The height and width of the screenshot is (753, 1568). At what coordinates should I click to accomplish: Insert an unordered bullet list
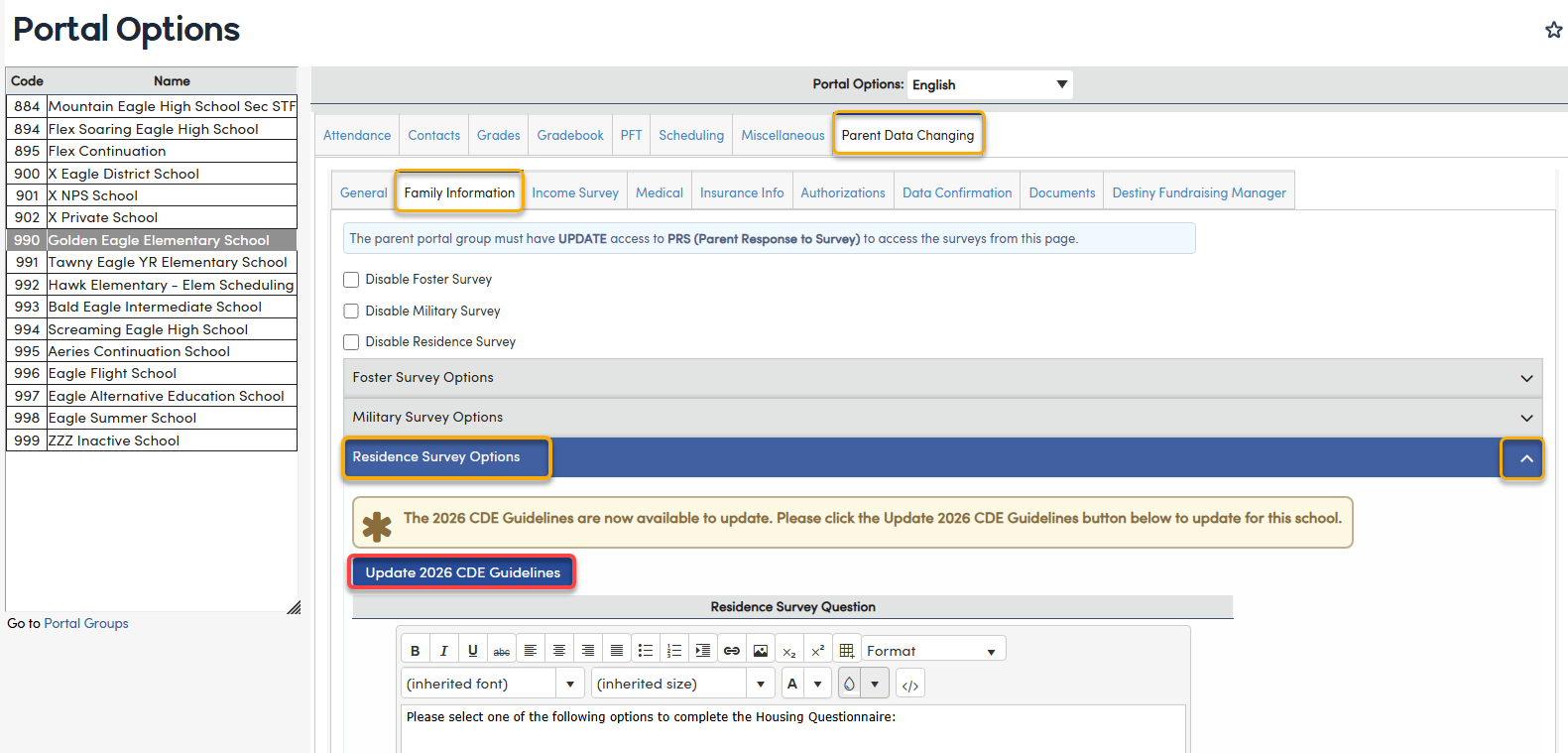(x=646, y=651)
